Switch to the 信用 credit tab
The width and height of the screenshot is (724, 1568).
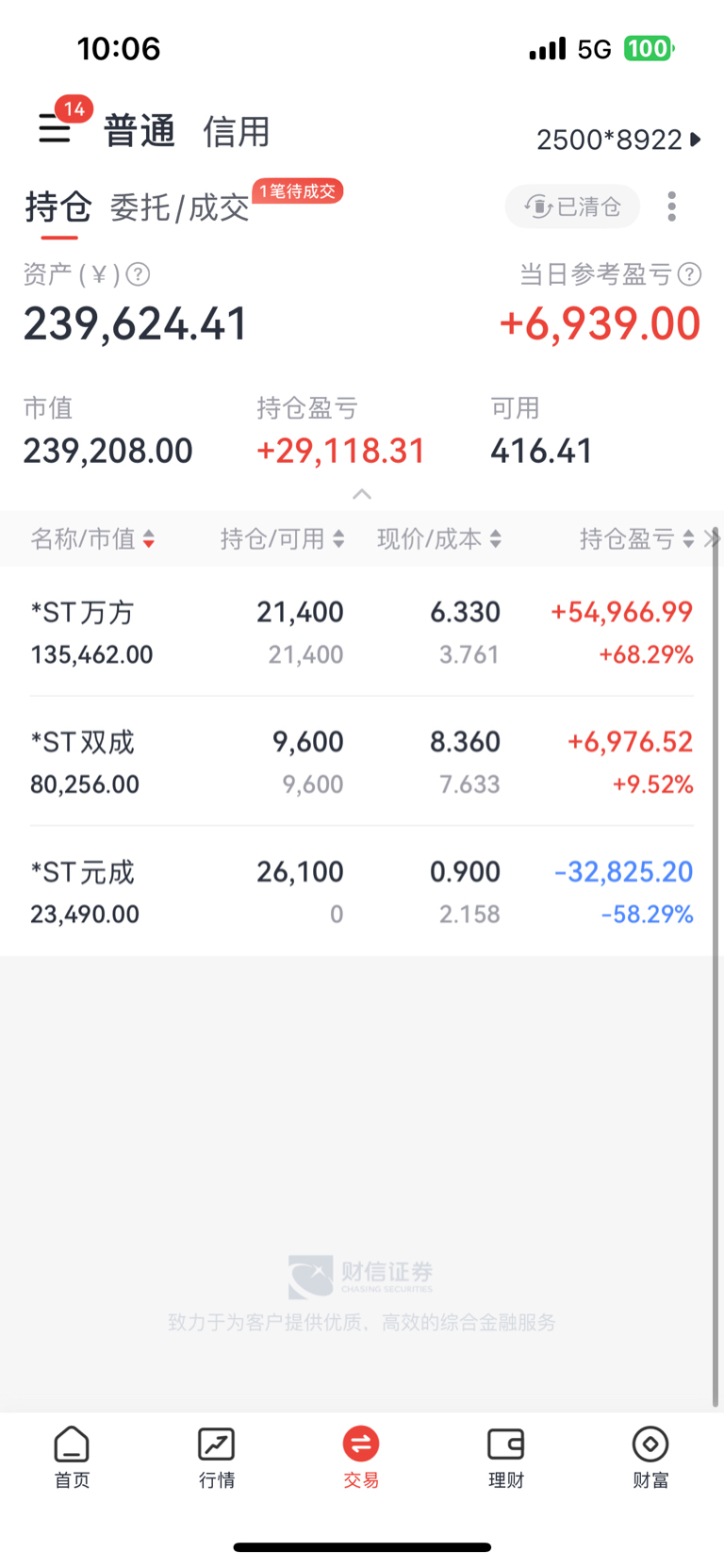tap(237, 131)
